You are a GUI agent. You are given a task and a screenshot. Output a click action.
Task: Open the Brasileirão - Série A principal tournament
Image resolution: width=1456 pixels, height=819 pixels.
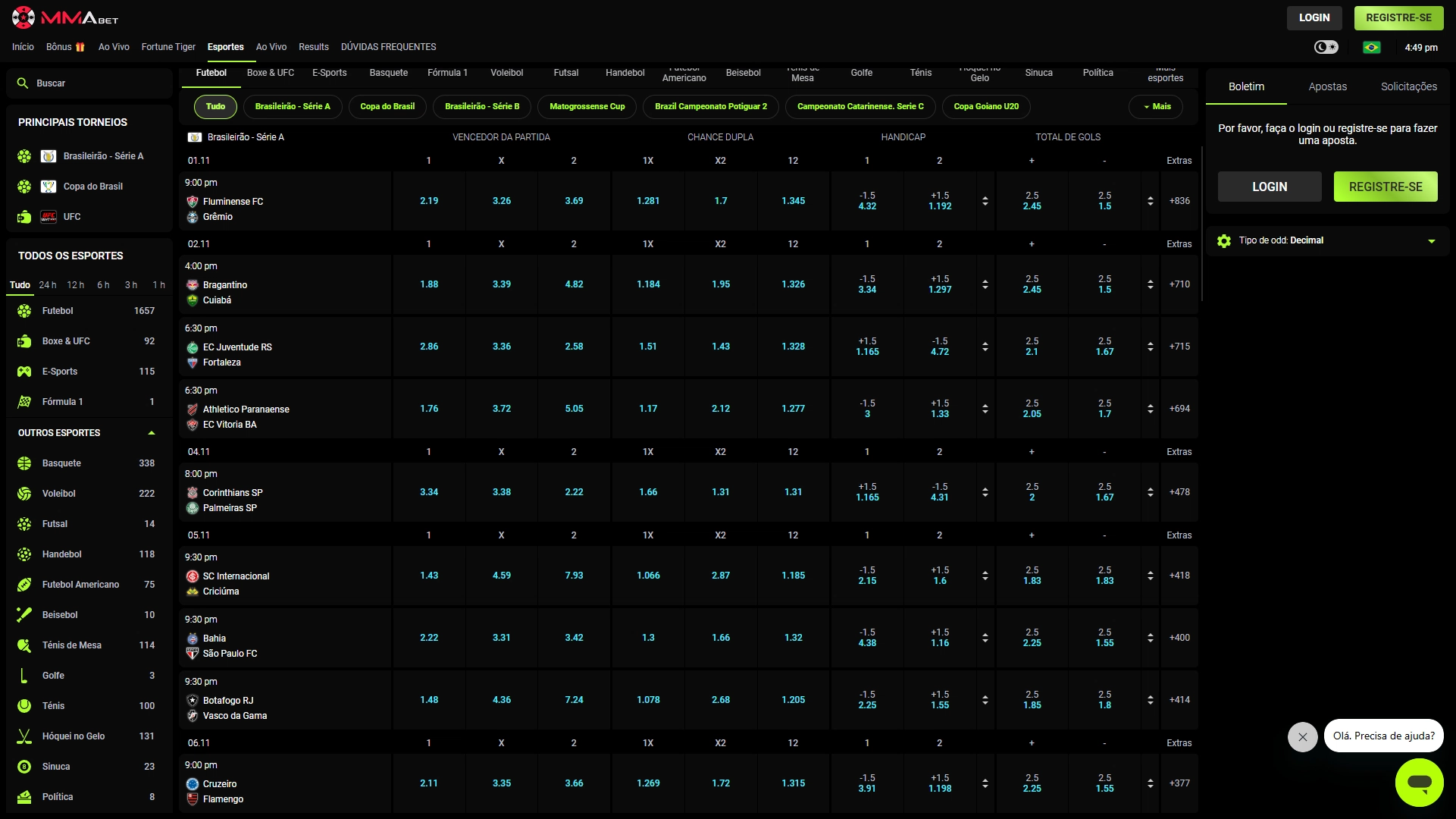(x=89, y=156)
